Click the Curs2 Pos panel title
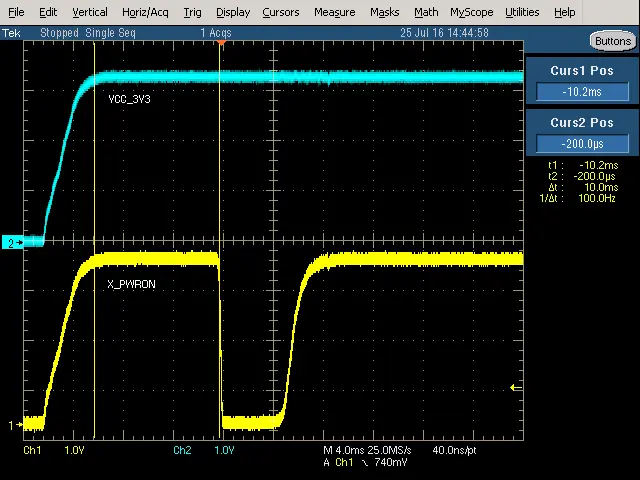The width and height of the screenshot is (640, 480). click(x=582, y=122)
